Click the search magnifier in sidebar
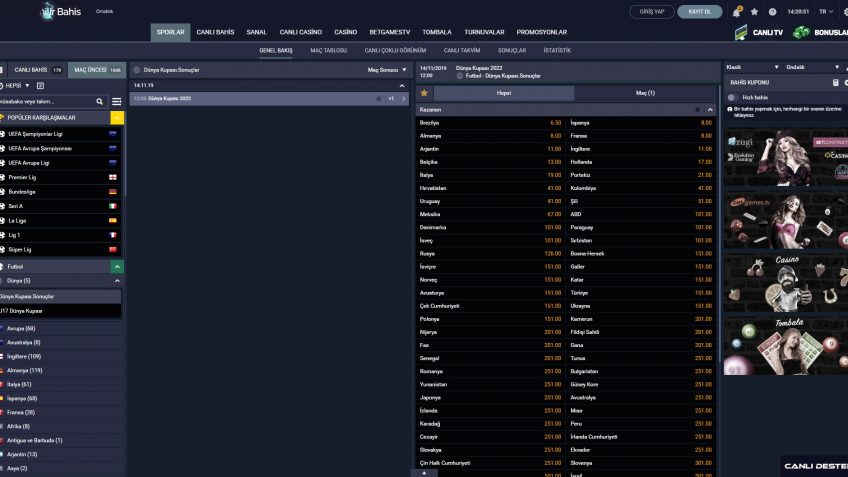848x477 pixels. point(100,102)
